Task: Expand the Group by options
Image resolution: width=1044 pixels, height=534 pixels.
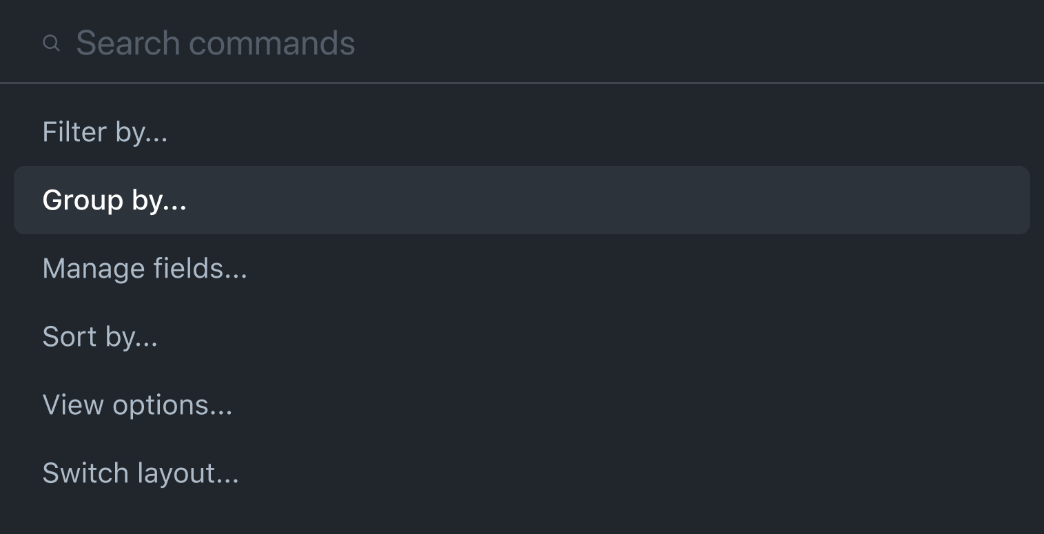Action: point(115,200)
